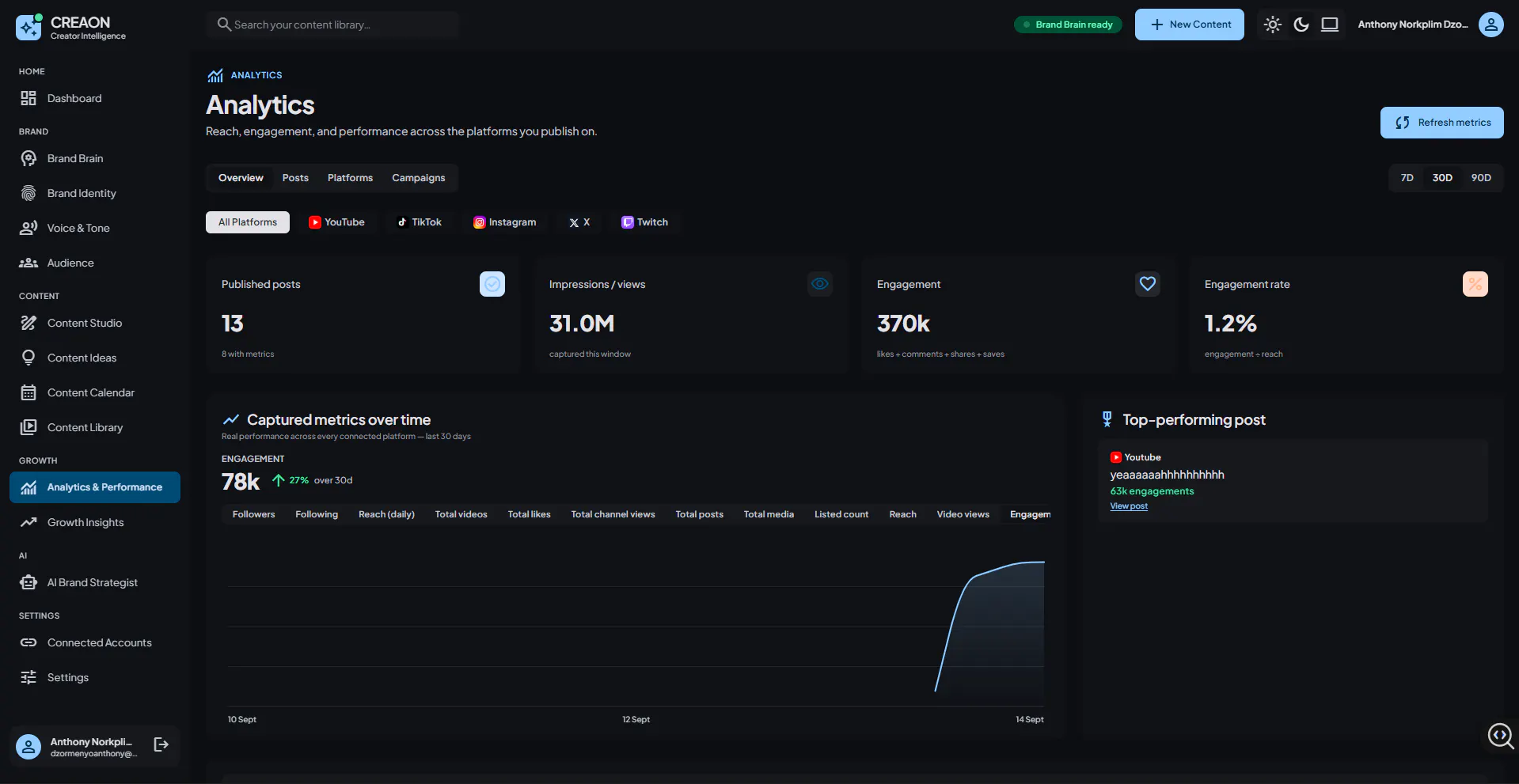Open Connected Accounts
Viewport: 1519px width, 784px height.
click(x=95, y=642)
